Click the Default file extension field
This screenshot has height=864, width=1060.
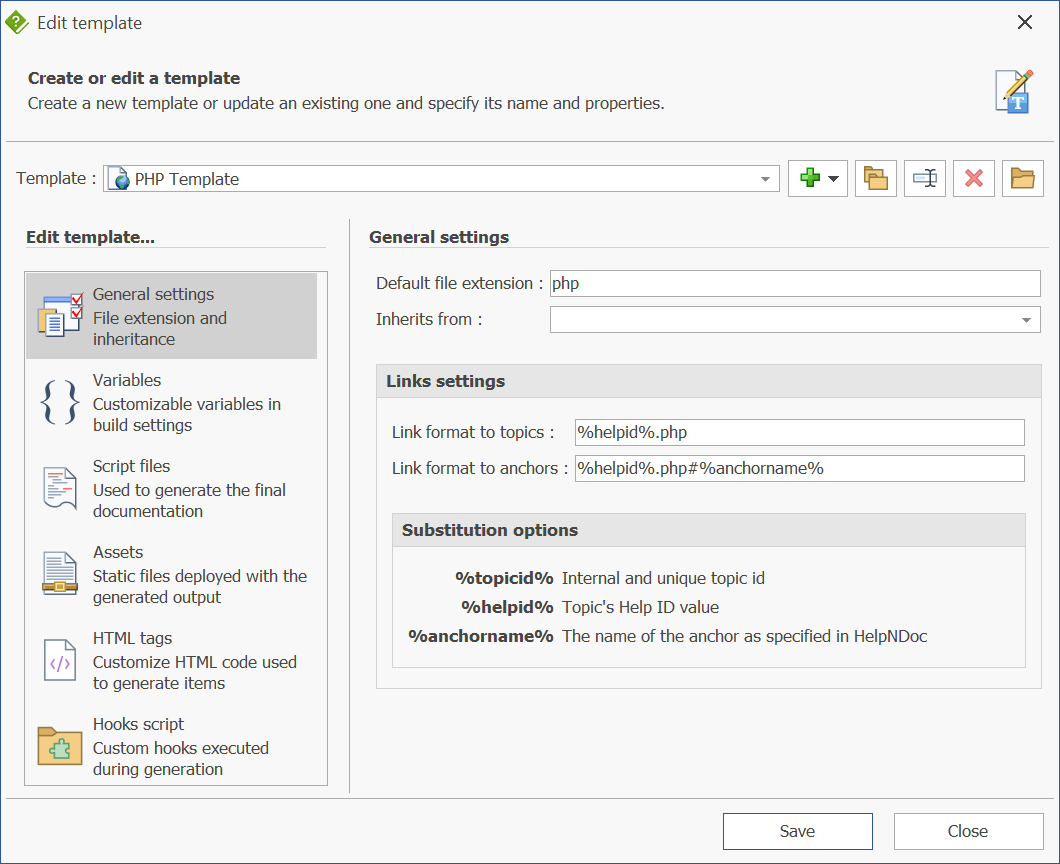pos(794,284)
